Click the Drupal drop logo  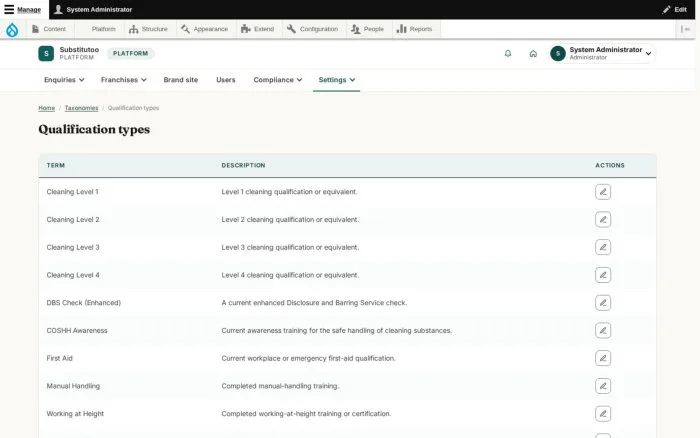pyautogui.click(x=12, y=29)
